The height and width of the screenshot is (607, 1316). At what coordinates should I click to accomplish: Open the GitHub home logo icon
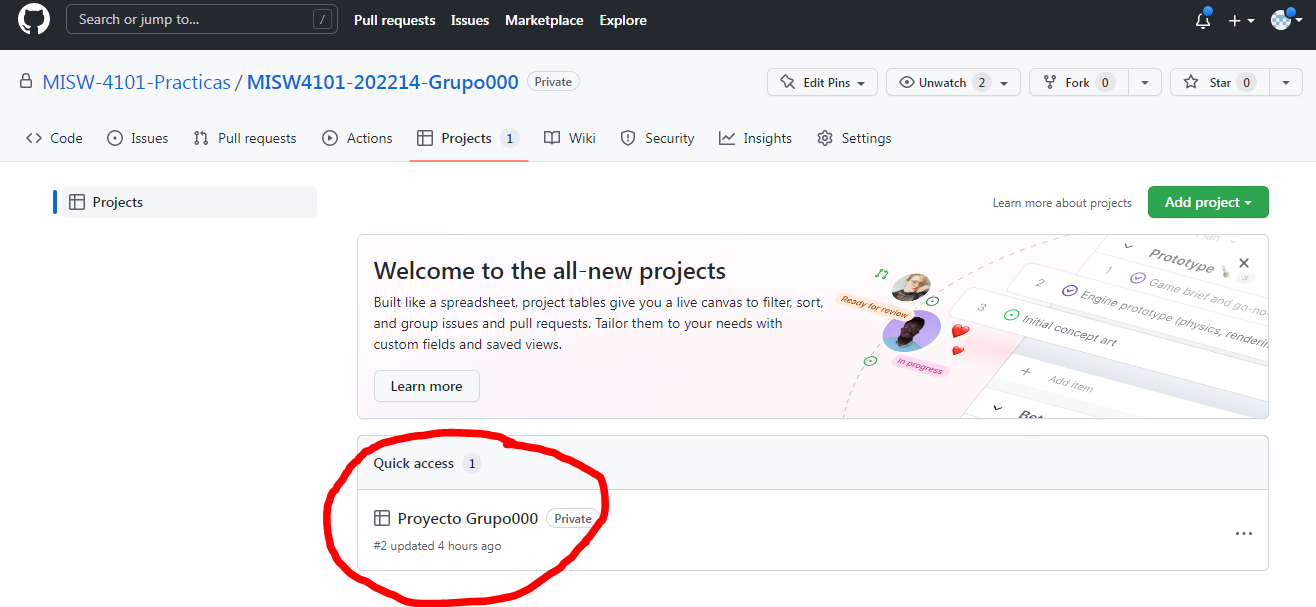[33, 19]
